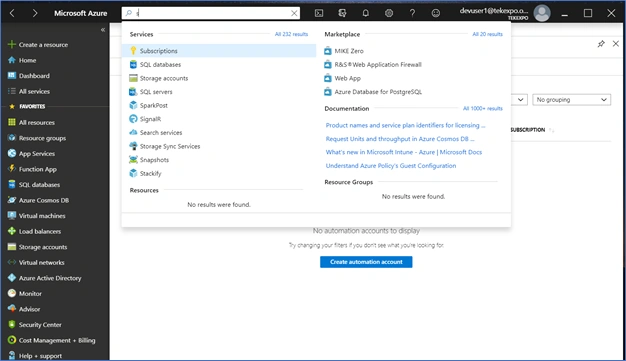Open the portal settings gear

(389, 13)
